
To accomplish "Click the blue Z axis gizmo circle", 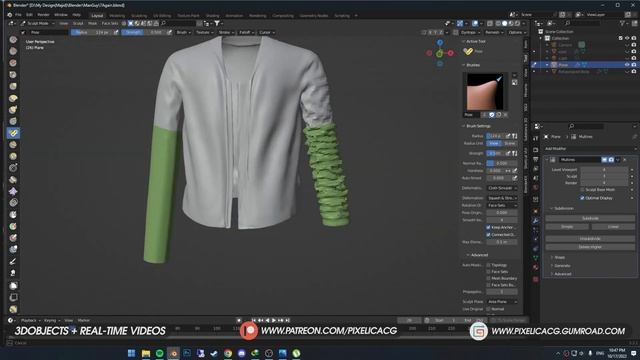I will (440, 43).
